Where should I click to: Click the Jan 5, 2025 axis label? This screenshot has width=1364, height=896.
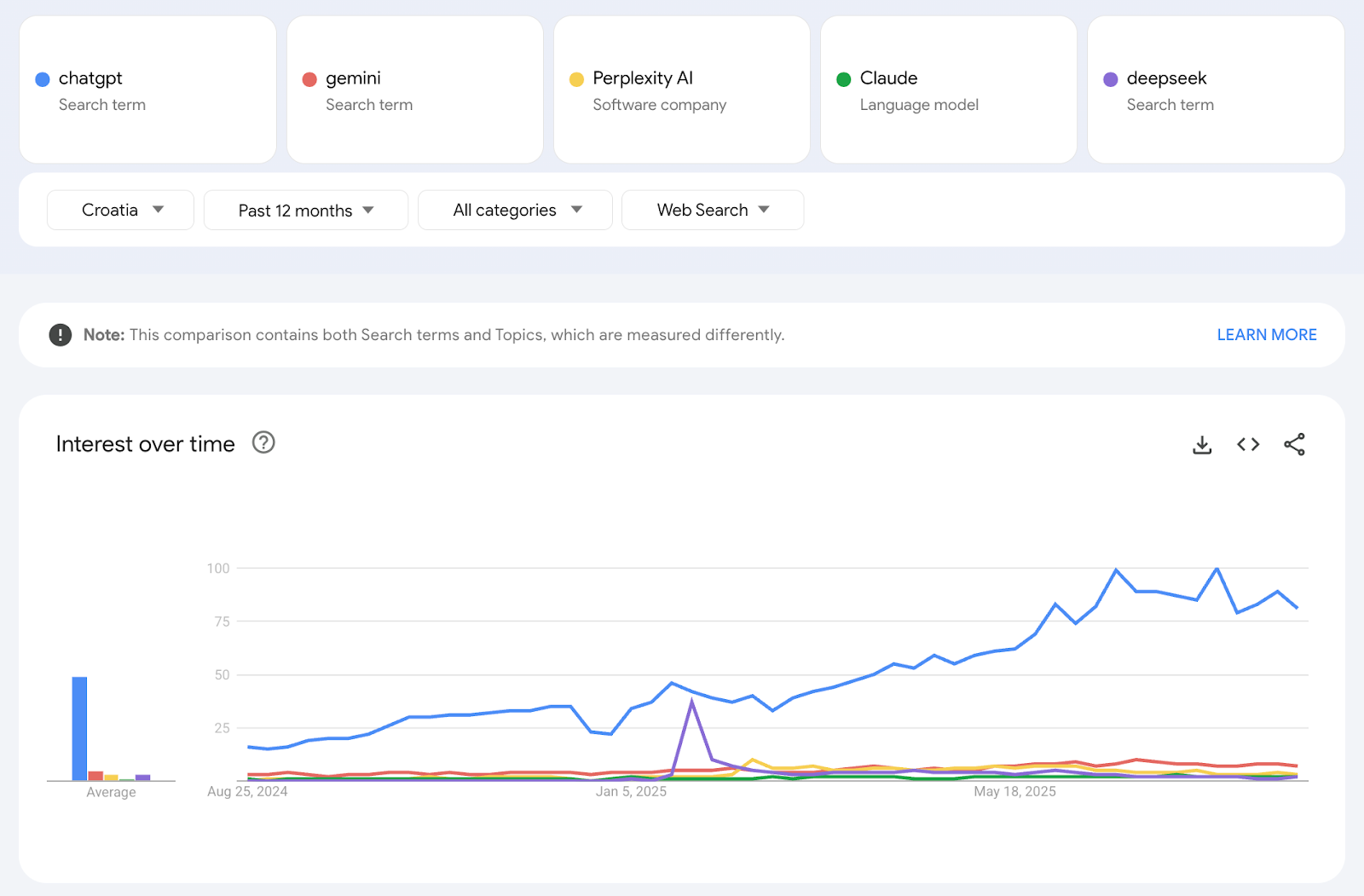[631, 791]
